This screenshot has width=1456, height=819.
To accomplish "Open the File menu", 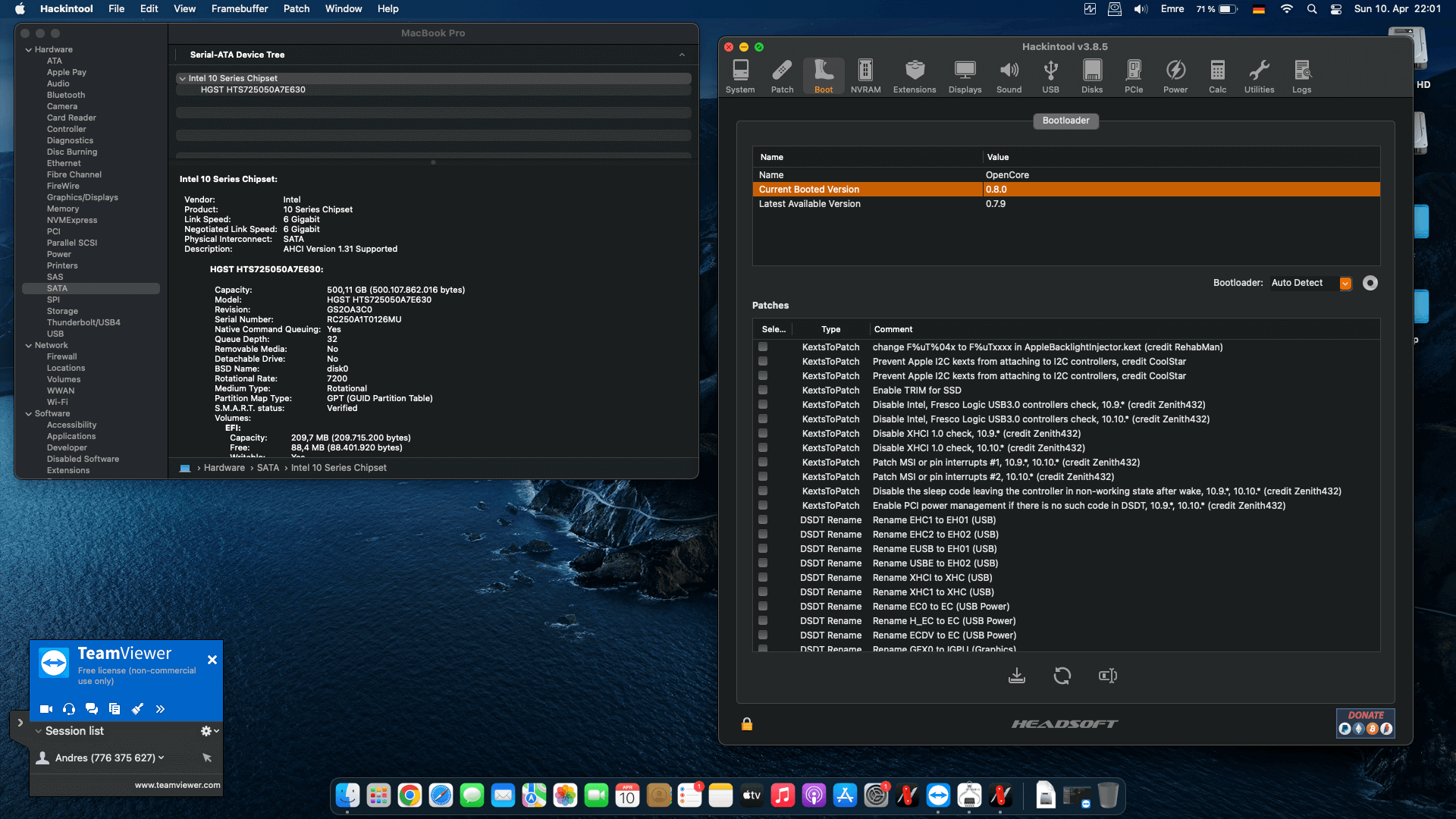I will tap(117, 8).
